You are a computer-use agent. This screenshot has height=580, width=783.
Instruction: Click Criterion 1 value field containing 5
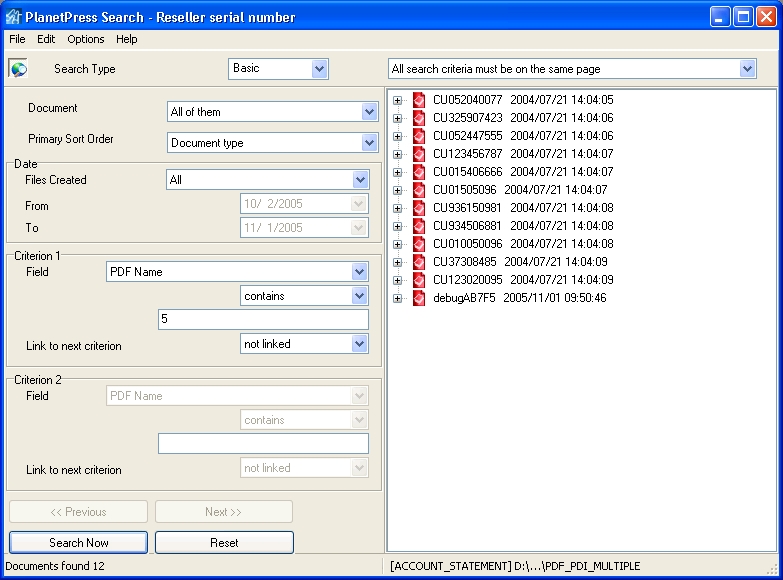(263, 319)
